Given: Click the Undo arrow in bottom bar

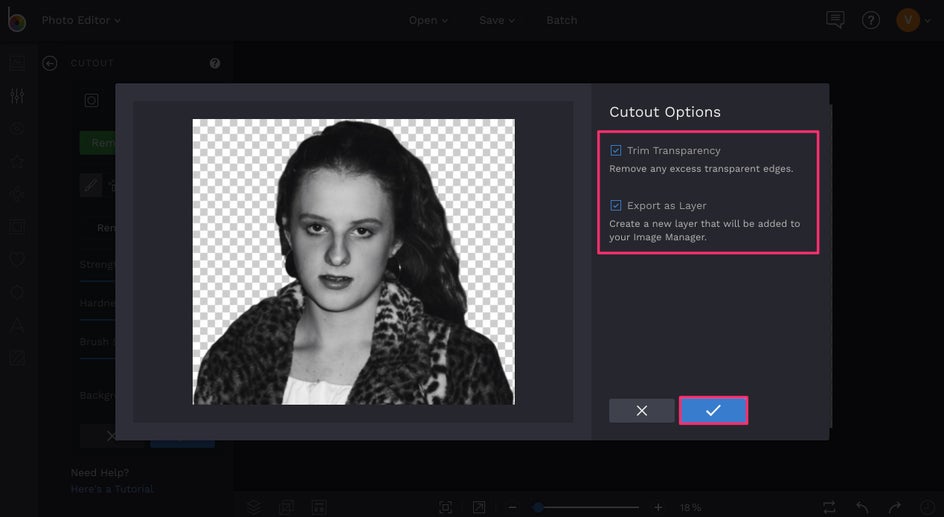Looking at the screenshot, I should [863, 507].
